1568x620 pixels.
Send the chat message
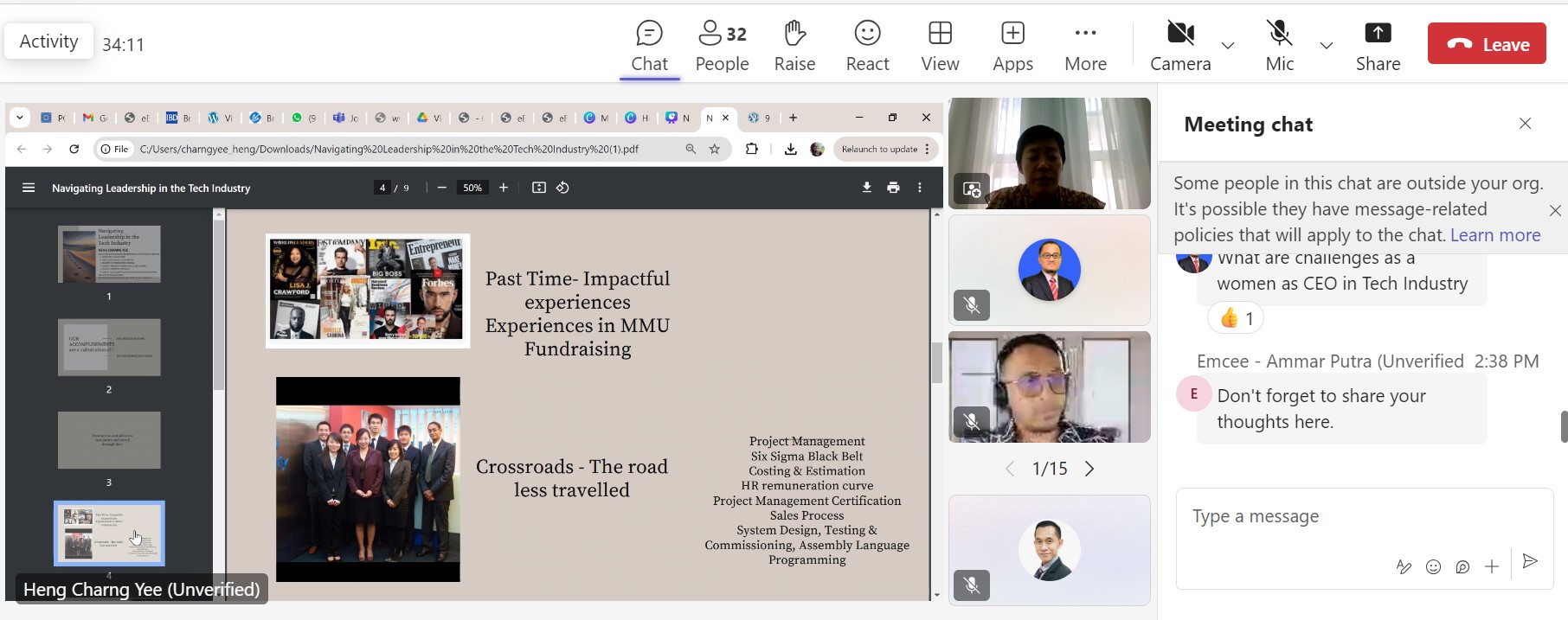click(1530, 561)
